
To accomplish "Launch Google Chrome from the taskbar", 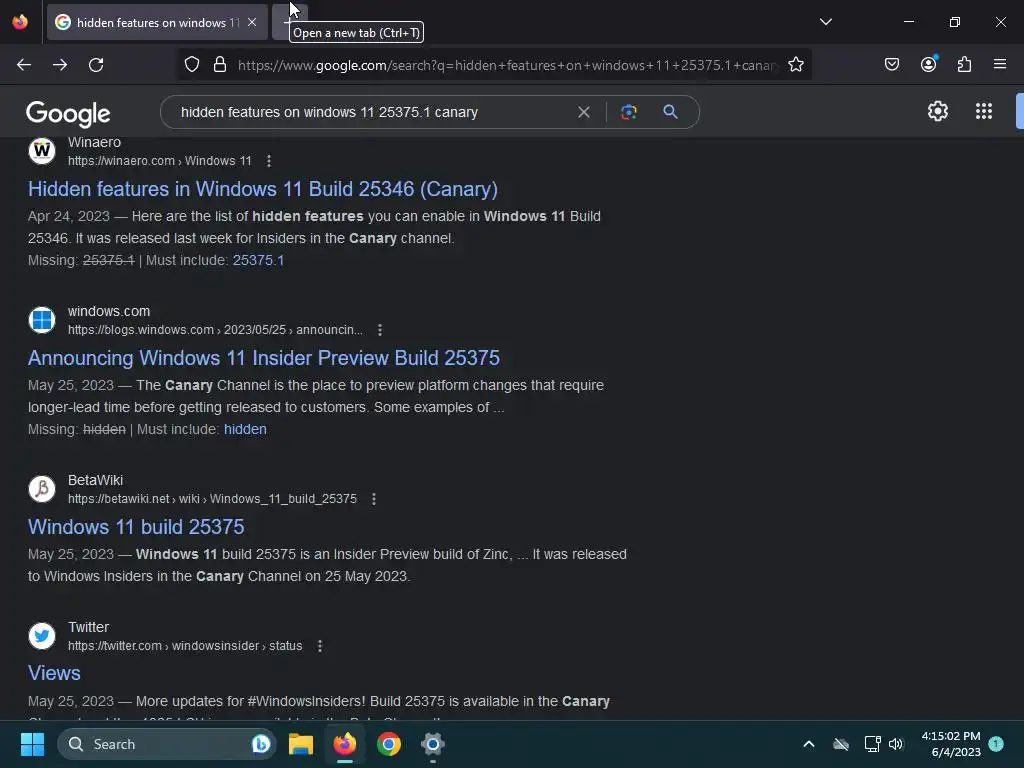I will 389,744.
